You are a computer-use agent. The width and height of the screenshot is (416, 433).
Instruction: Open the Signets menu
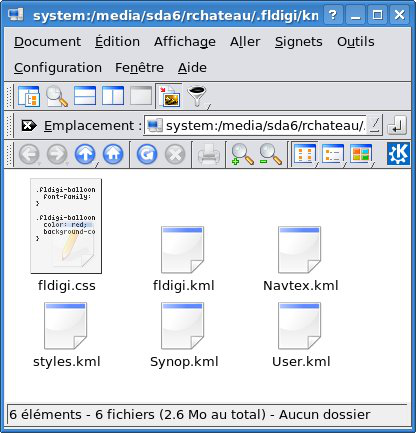click(x=299, y=42)
